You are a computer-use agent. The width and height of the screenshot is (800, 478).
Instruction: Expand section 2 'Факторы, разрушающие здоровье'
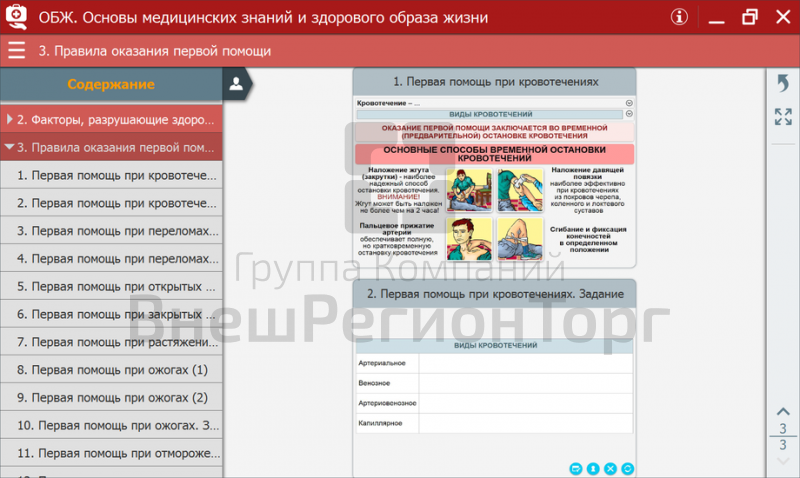(10, 120)
